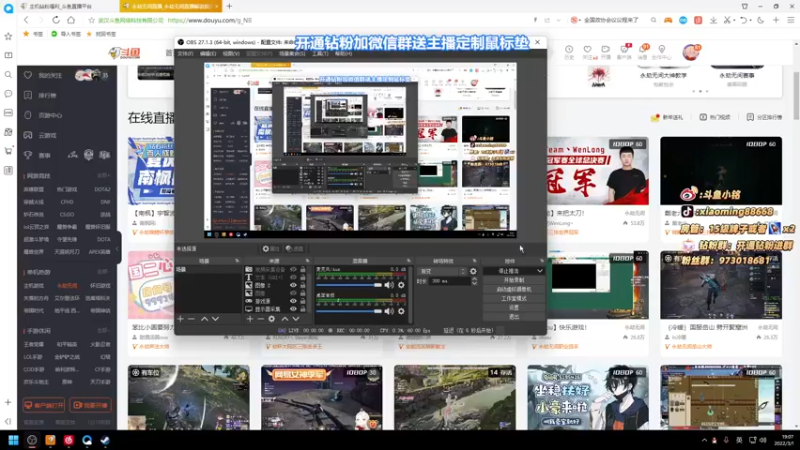Open microphone channel settings gear
The image size is (800, 450).
(402, 285)
